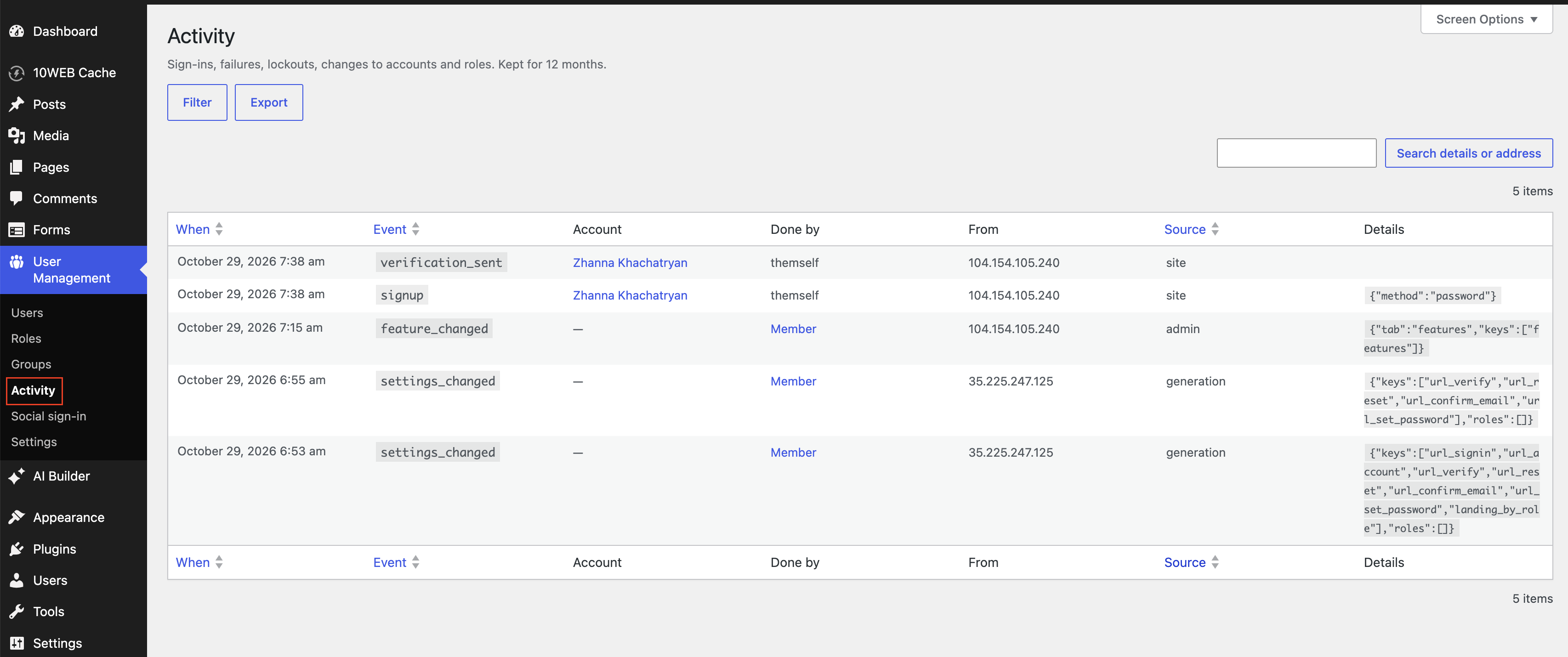Click the Comments bubble icon
The height and width of the screenshot is (657, 1568).
(17, 198)
